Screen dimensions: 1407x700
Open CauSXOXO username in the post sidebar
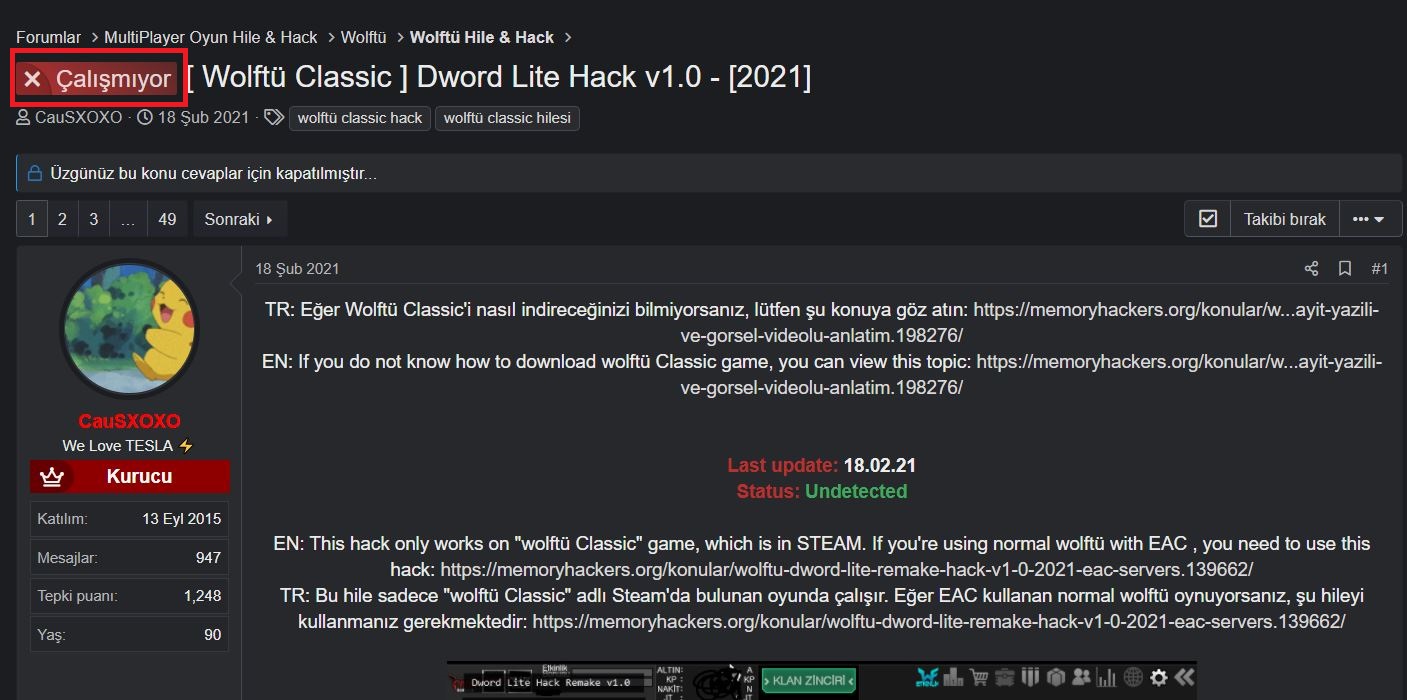click(x=129, y=421)
